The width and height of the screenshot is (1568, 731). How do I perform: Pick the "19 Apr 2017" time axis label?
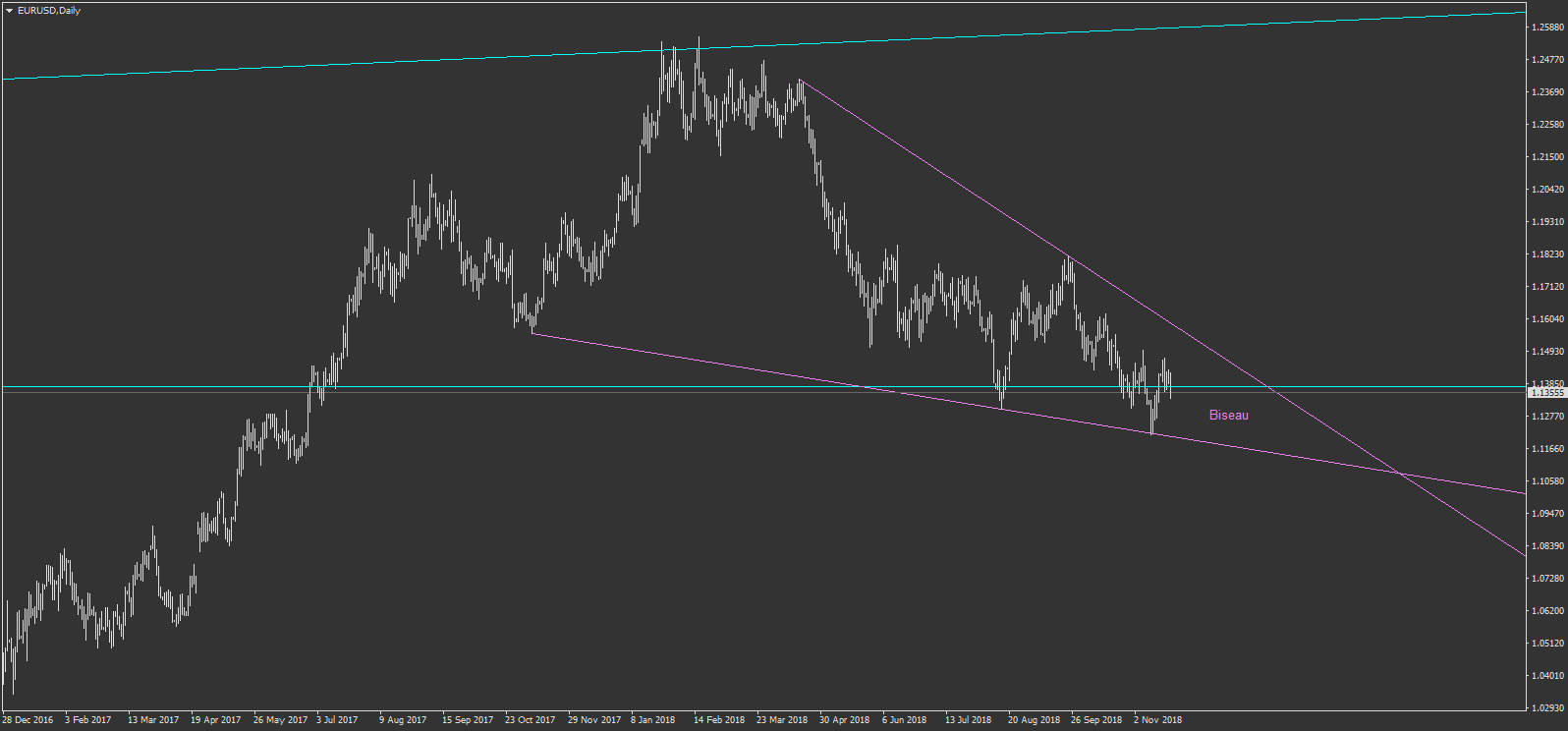tap(216, 720)
